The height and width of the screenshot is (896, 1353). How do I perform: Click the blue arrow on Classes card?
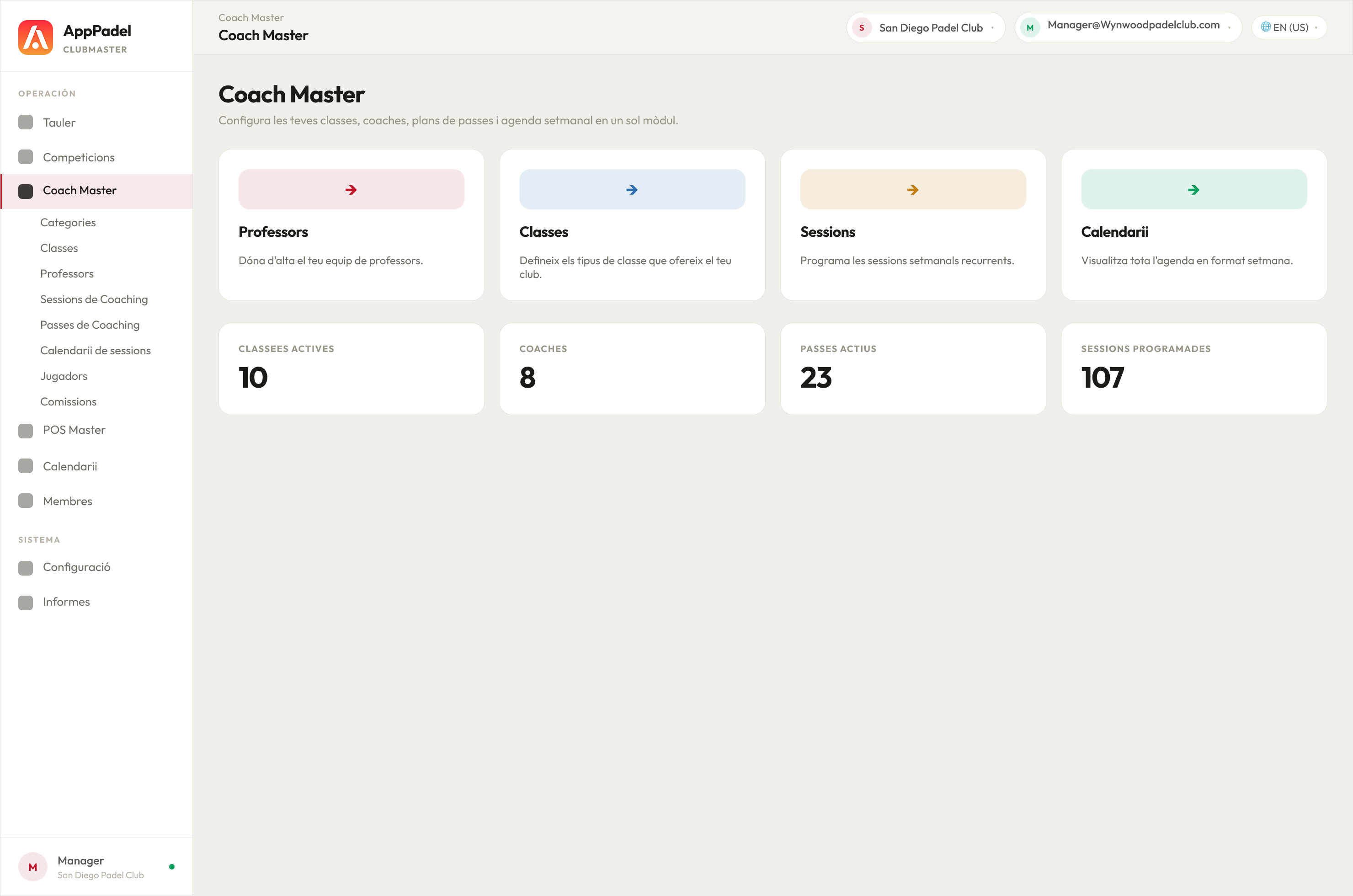[632, 190]
